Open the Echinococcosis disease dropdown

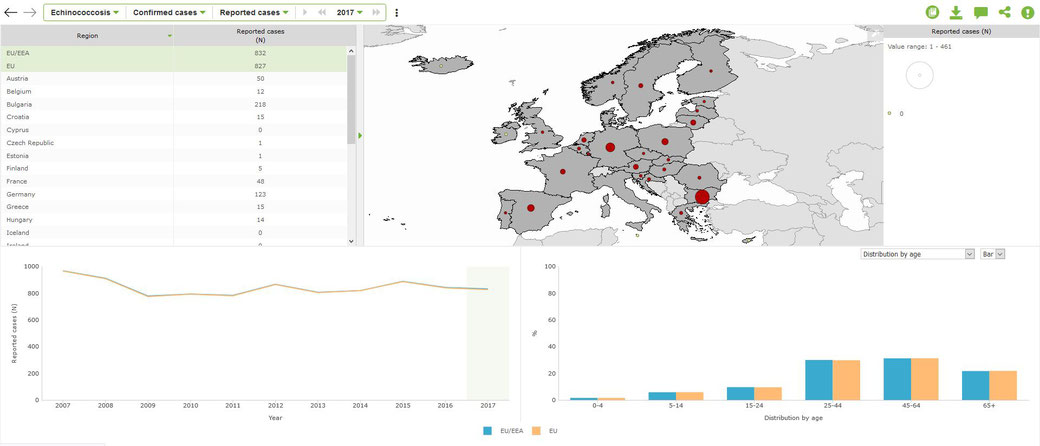tap(85, 13)
